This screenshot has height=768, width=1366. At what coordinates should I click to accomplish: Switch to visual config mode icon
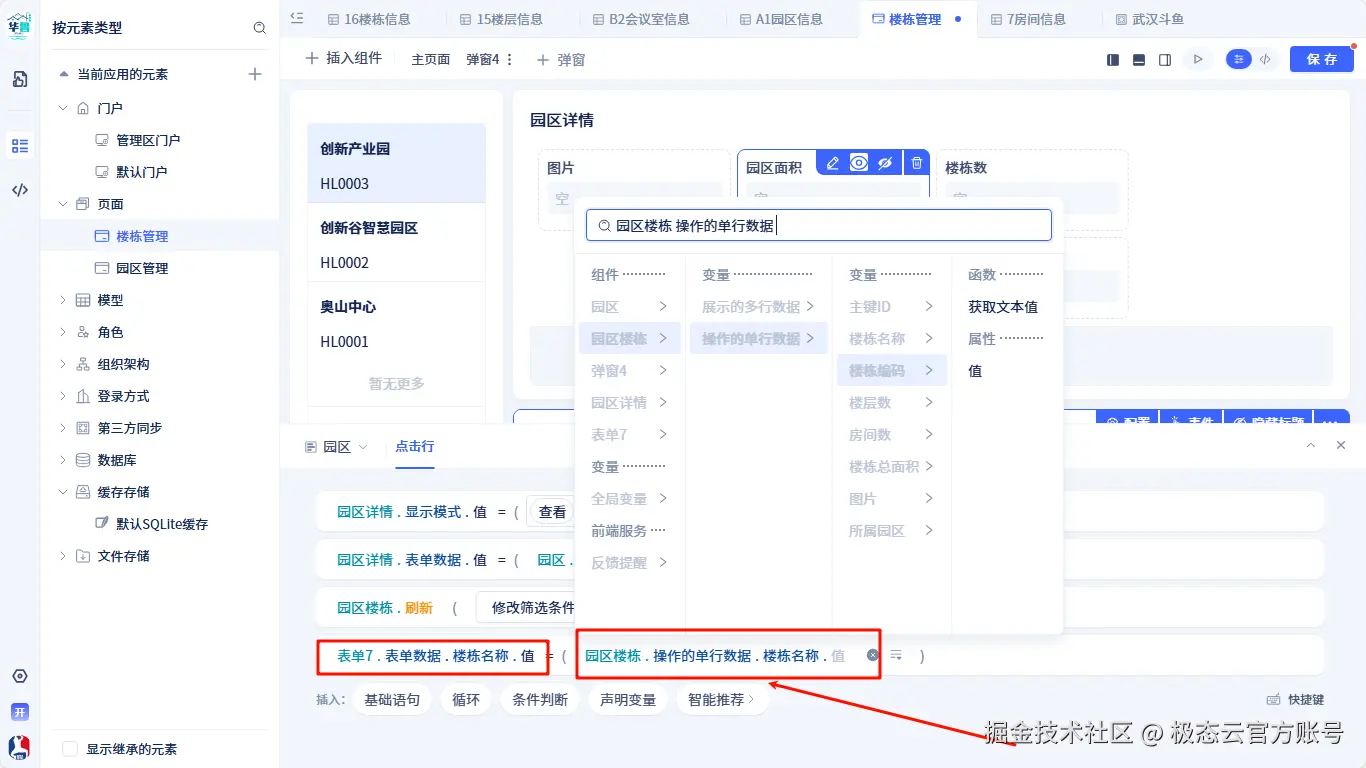[x=1239, y=60]
